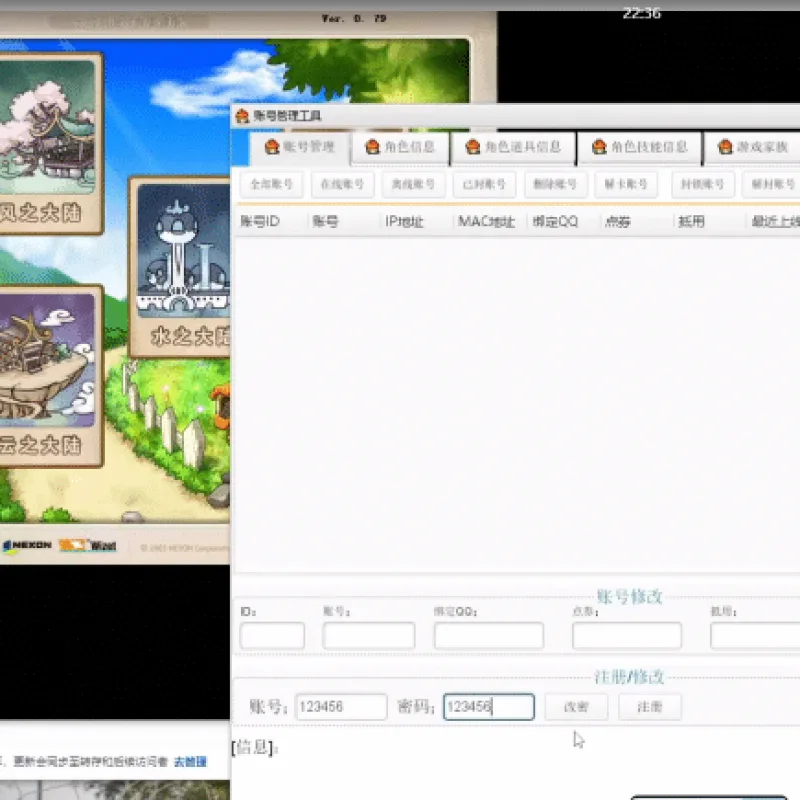
Task: Focus the 绑定QQ input field
Action: click(489, 635)
